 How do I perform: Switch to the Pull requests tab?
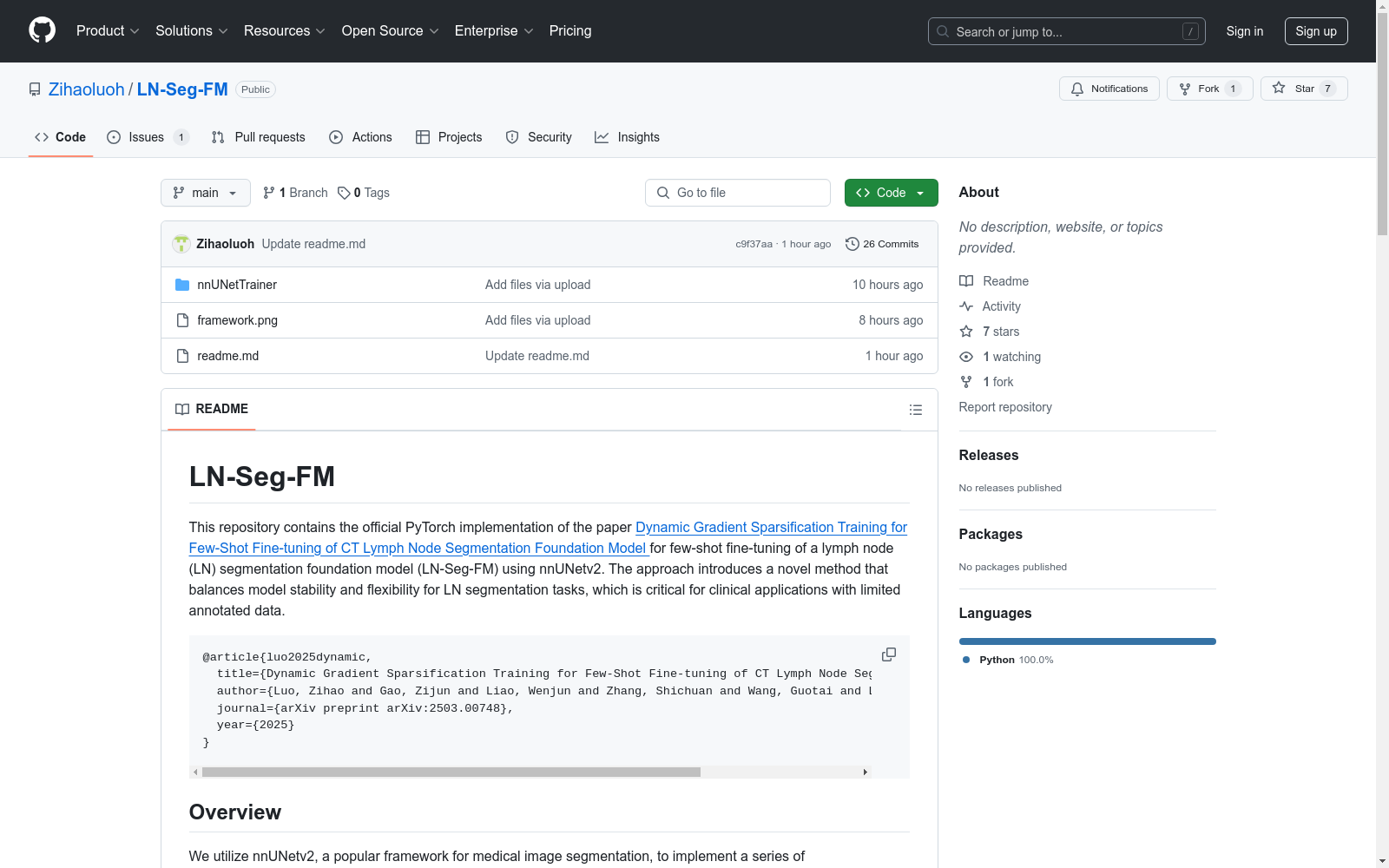258,137
